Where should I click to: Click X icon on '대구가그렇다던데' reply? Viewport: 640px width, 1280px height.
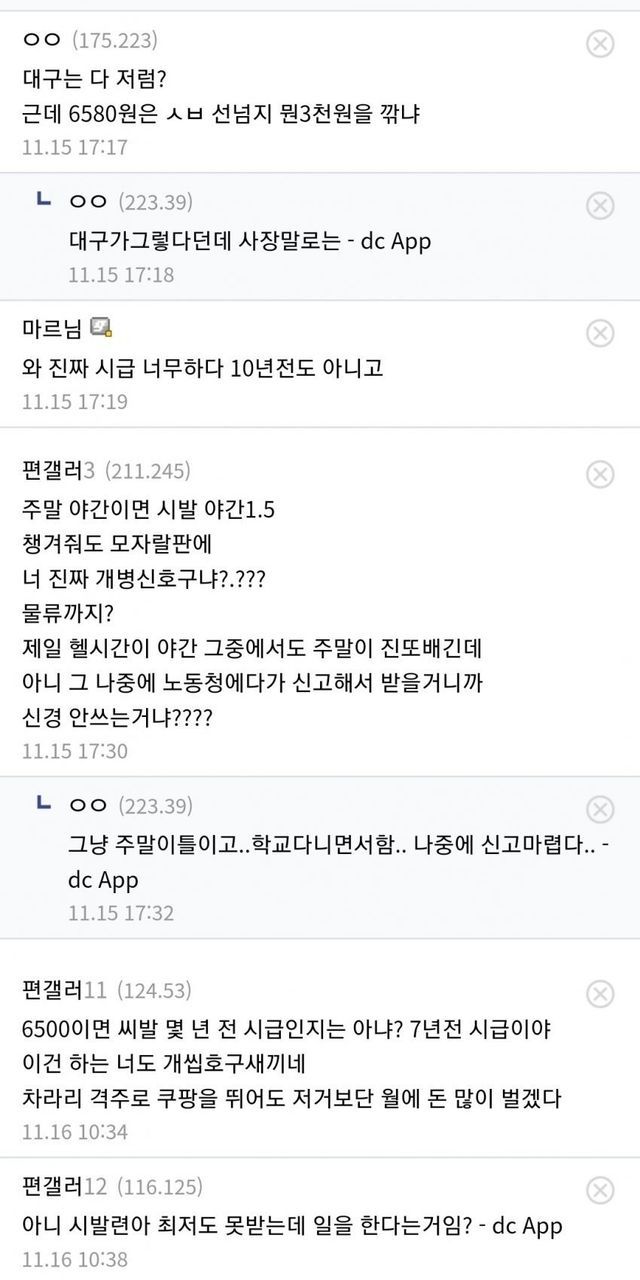[598, 205]
